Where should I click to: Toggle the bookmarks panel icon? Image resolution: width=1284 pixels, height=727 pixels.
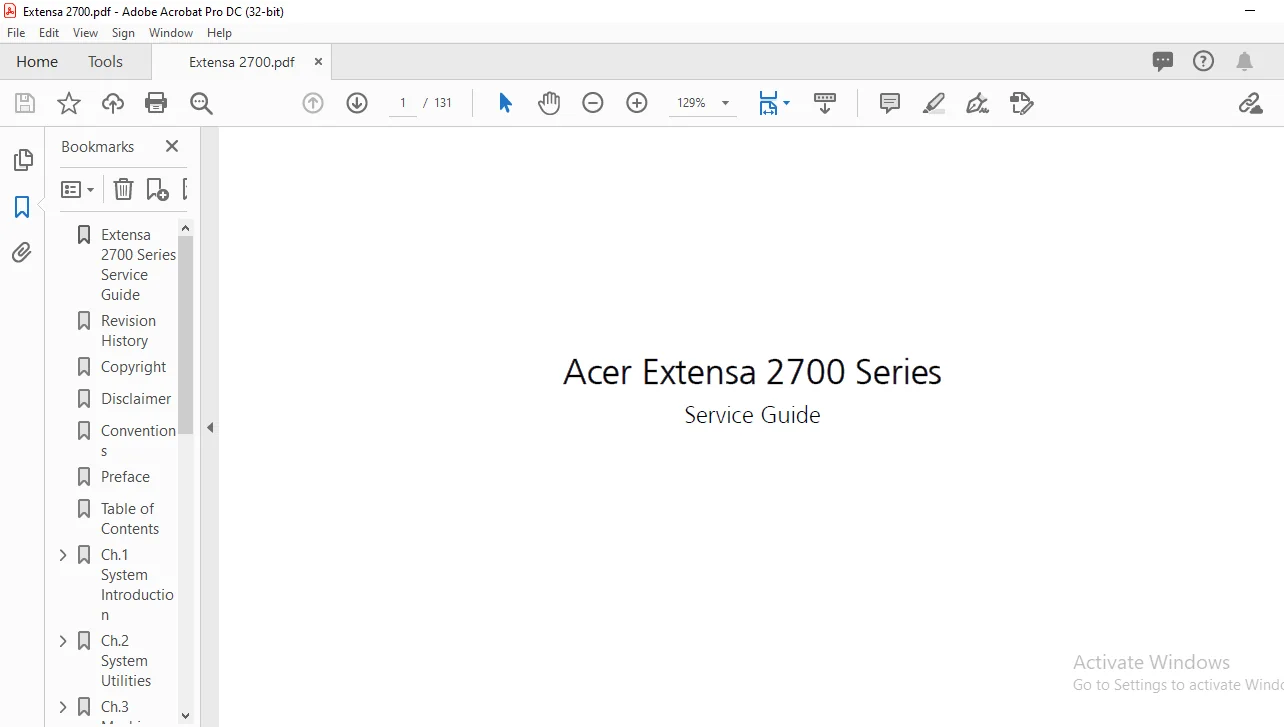tap(22, 207)
